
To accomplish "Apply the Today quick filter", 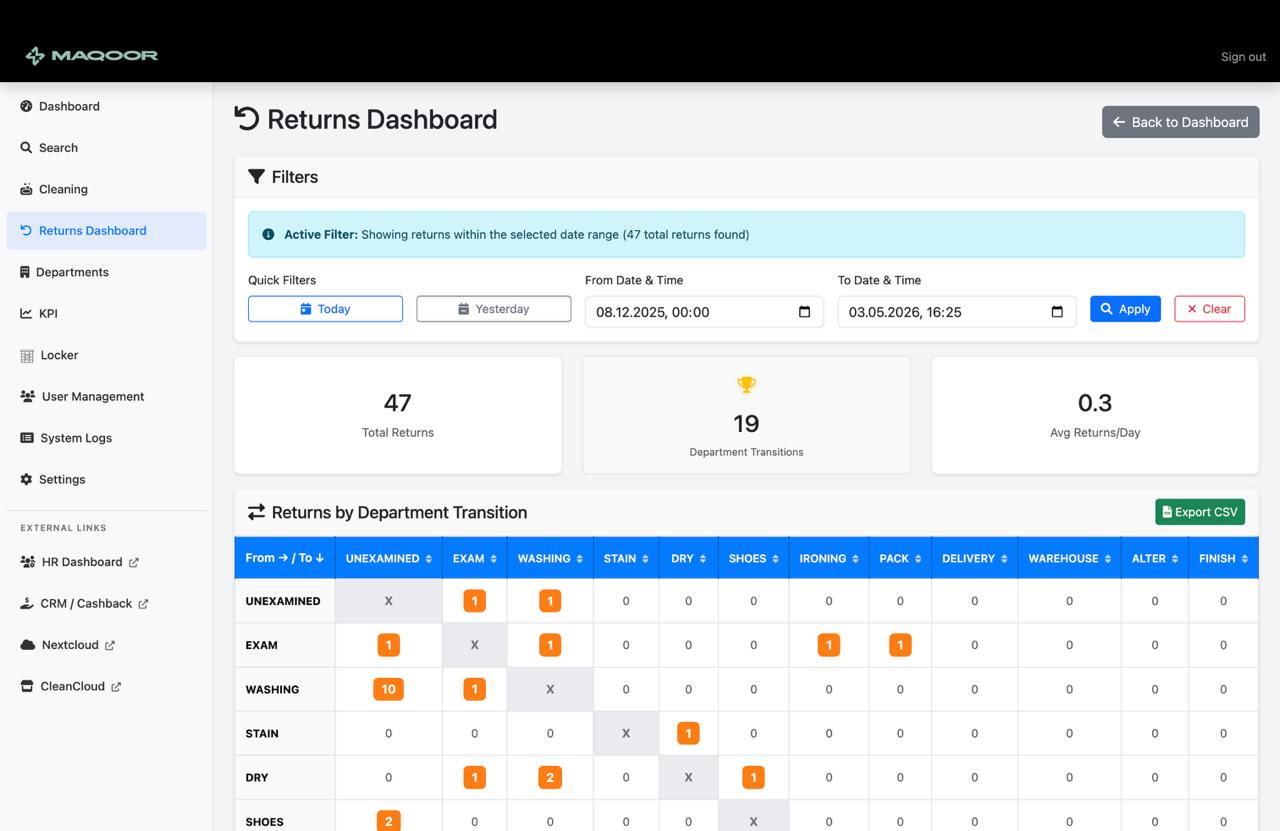I will [x=325, y=309].
